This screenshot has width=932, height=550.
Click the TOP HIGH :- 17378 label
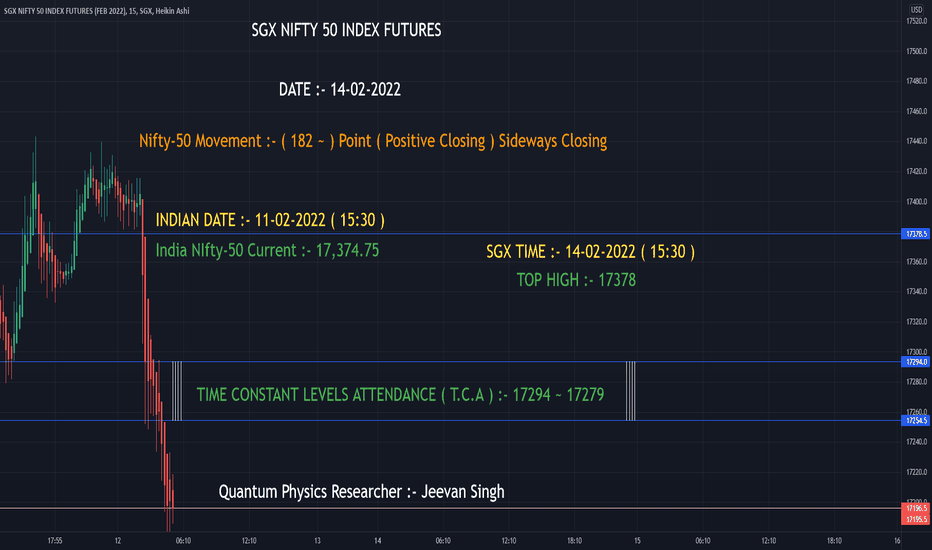point(576,279)
